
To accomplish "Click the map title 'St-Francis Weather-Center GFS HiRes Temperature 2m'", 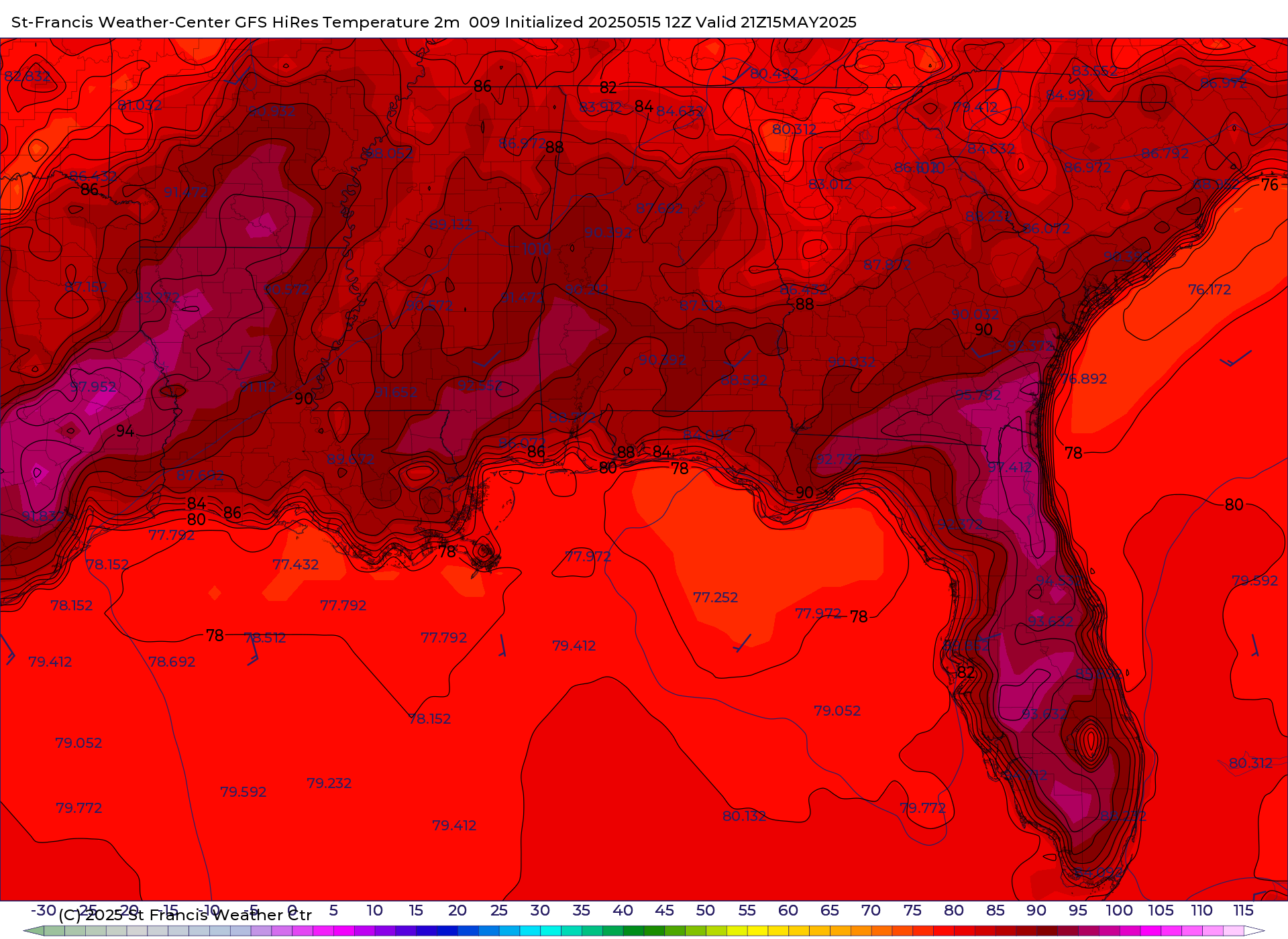I will 235,22.
